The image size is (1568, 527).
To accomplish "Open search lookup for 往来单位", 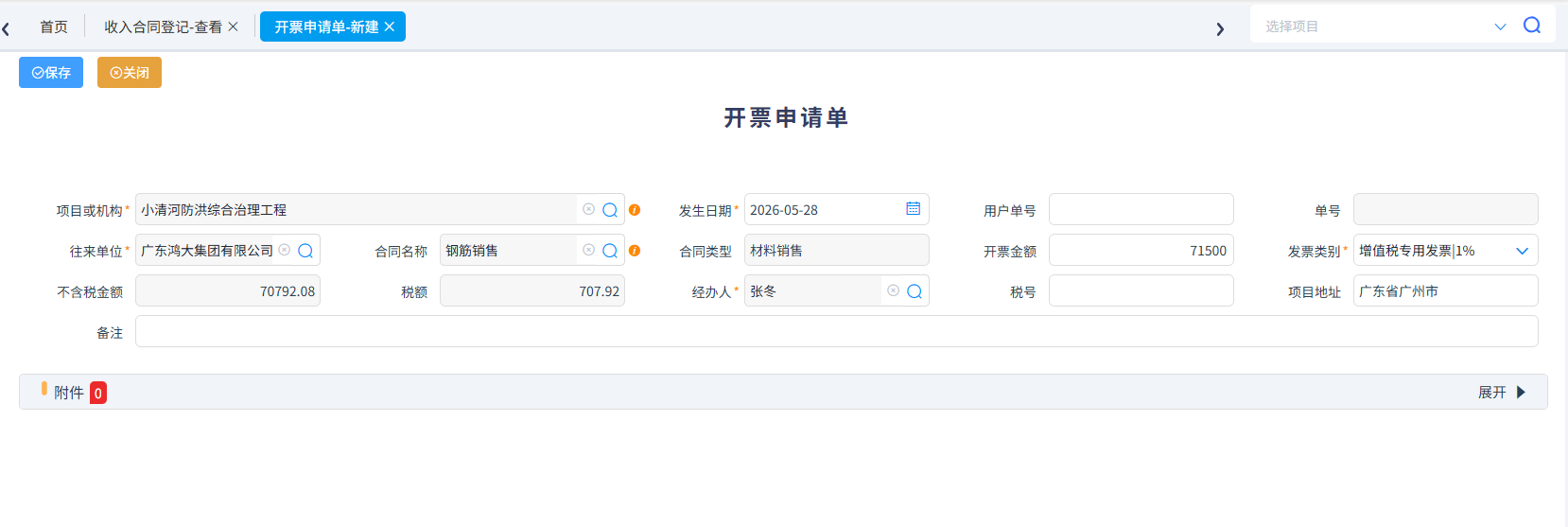I will 305,251.
